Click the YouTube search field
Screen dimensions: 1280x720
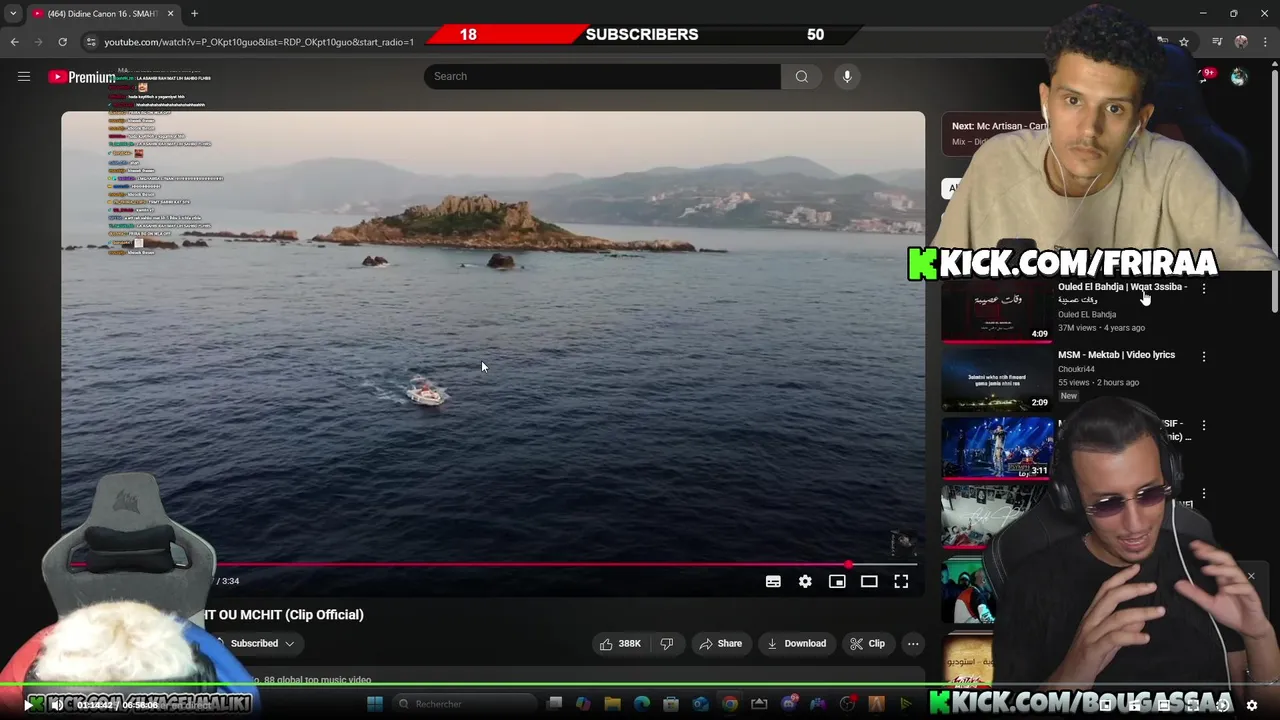click(x=602, y=76)
